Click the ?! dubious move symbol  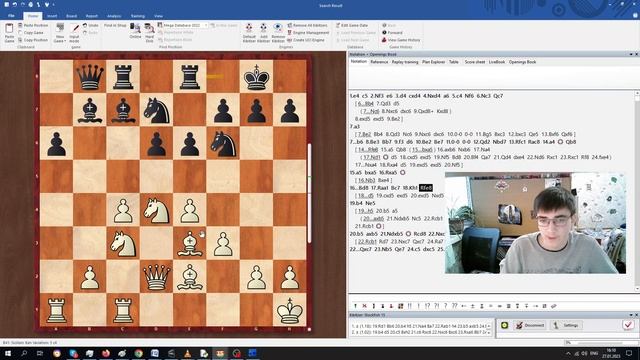(436, 306)
